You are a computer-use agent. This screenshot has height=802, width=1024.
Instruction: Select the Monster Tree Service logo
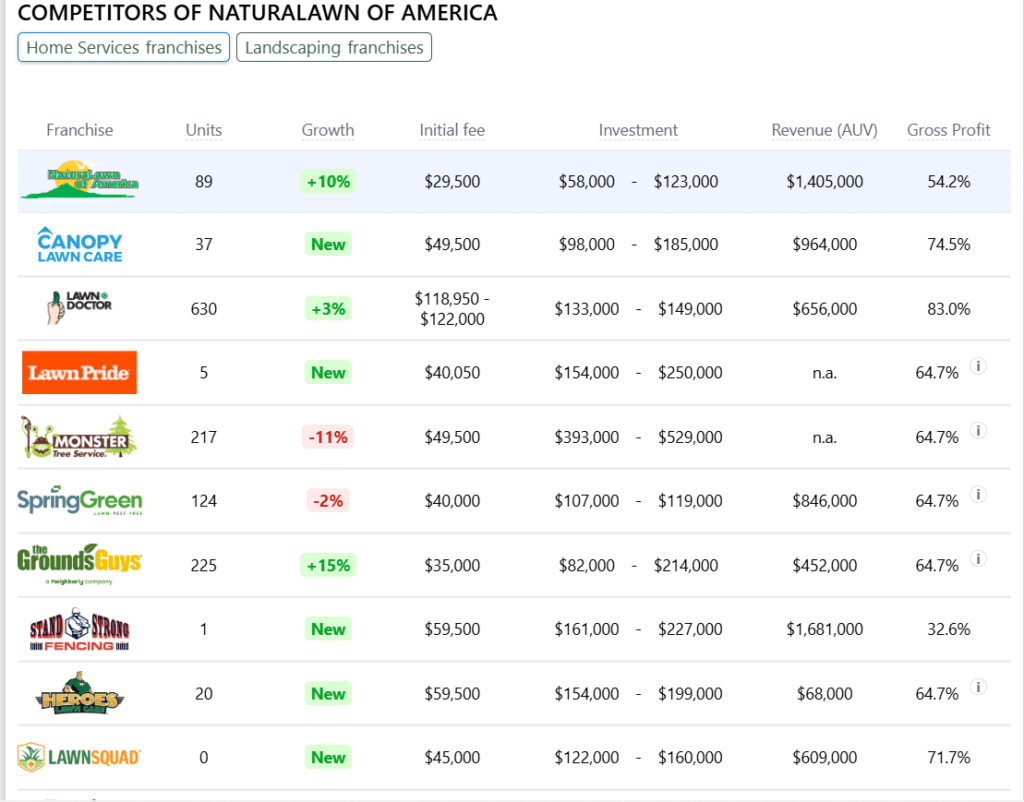[79, 436]
